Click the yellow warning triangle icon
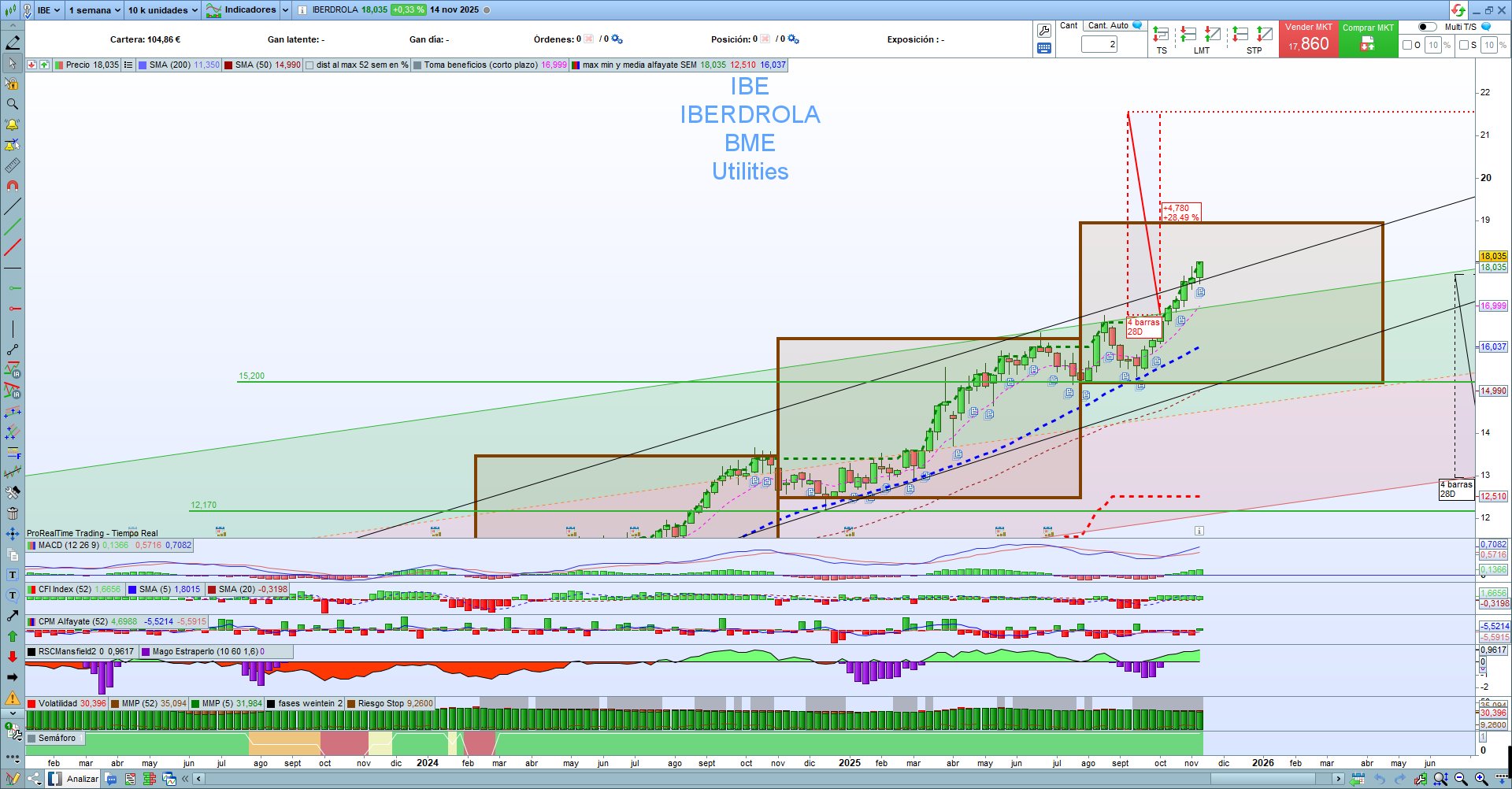 point(13,698)
